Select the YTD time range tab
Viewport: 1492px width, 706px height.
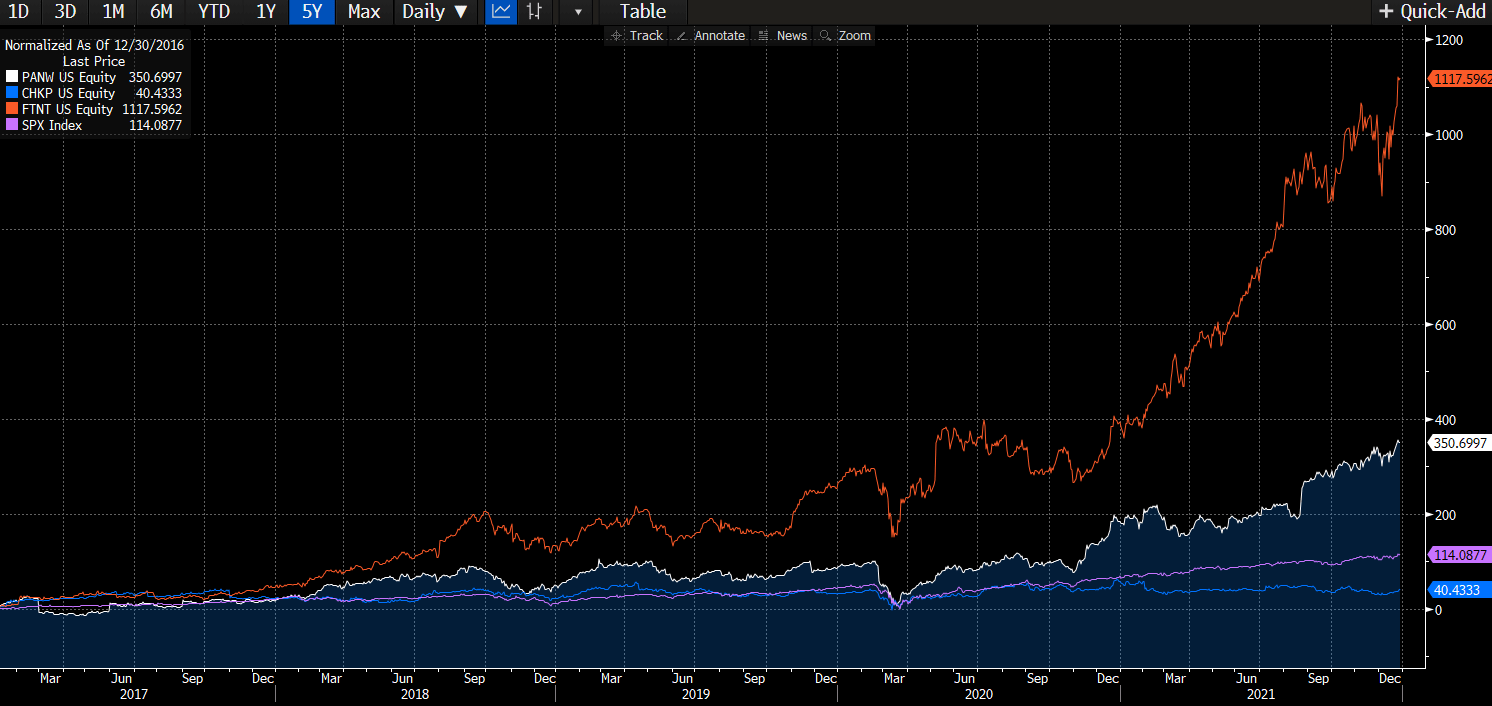pyautogui.click(x=213, y=12)
